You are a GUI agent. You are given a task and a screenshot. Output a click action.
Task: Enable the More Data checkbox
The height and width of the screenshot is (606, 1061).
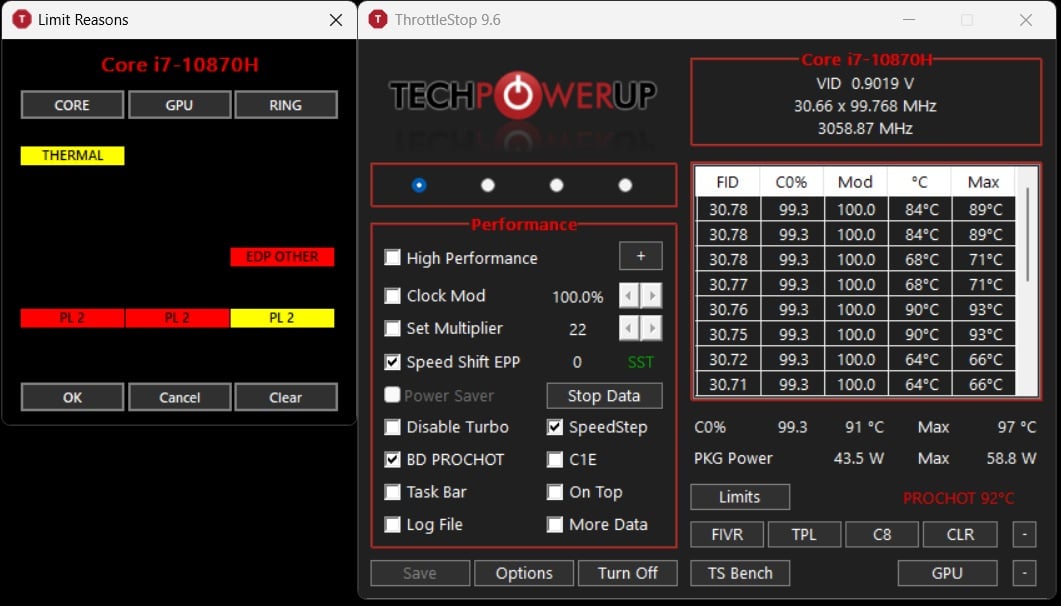[x=555, y=525]
